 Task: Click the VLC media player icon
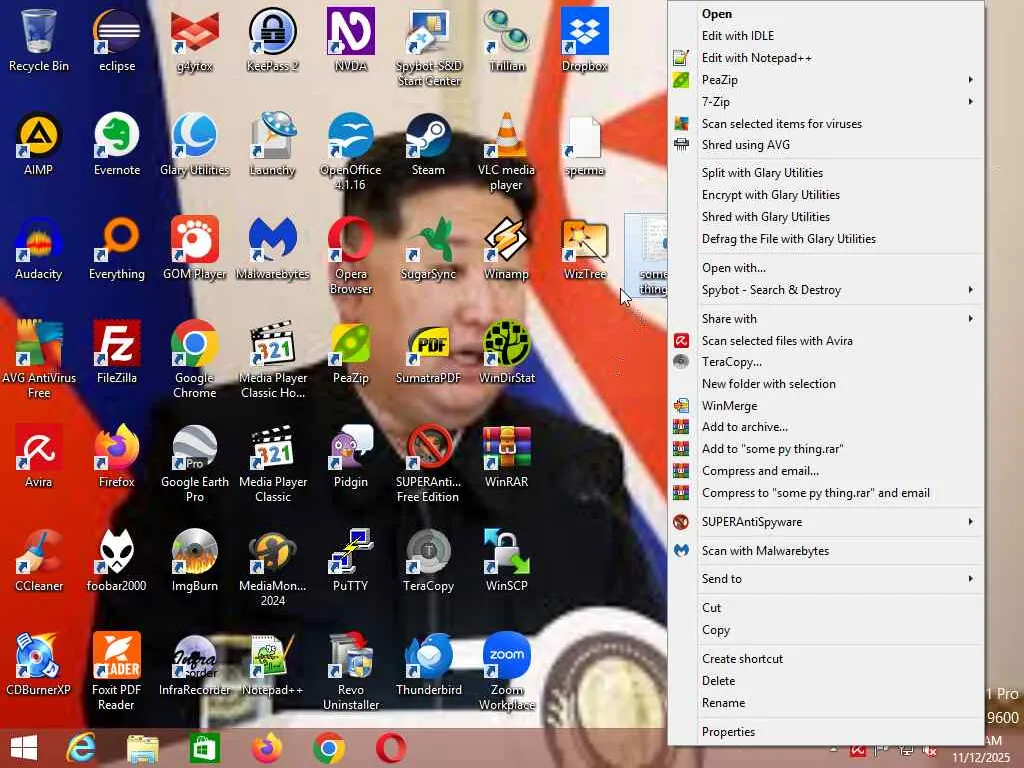tap(506, 152)
